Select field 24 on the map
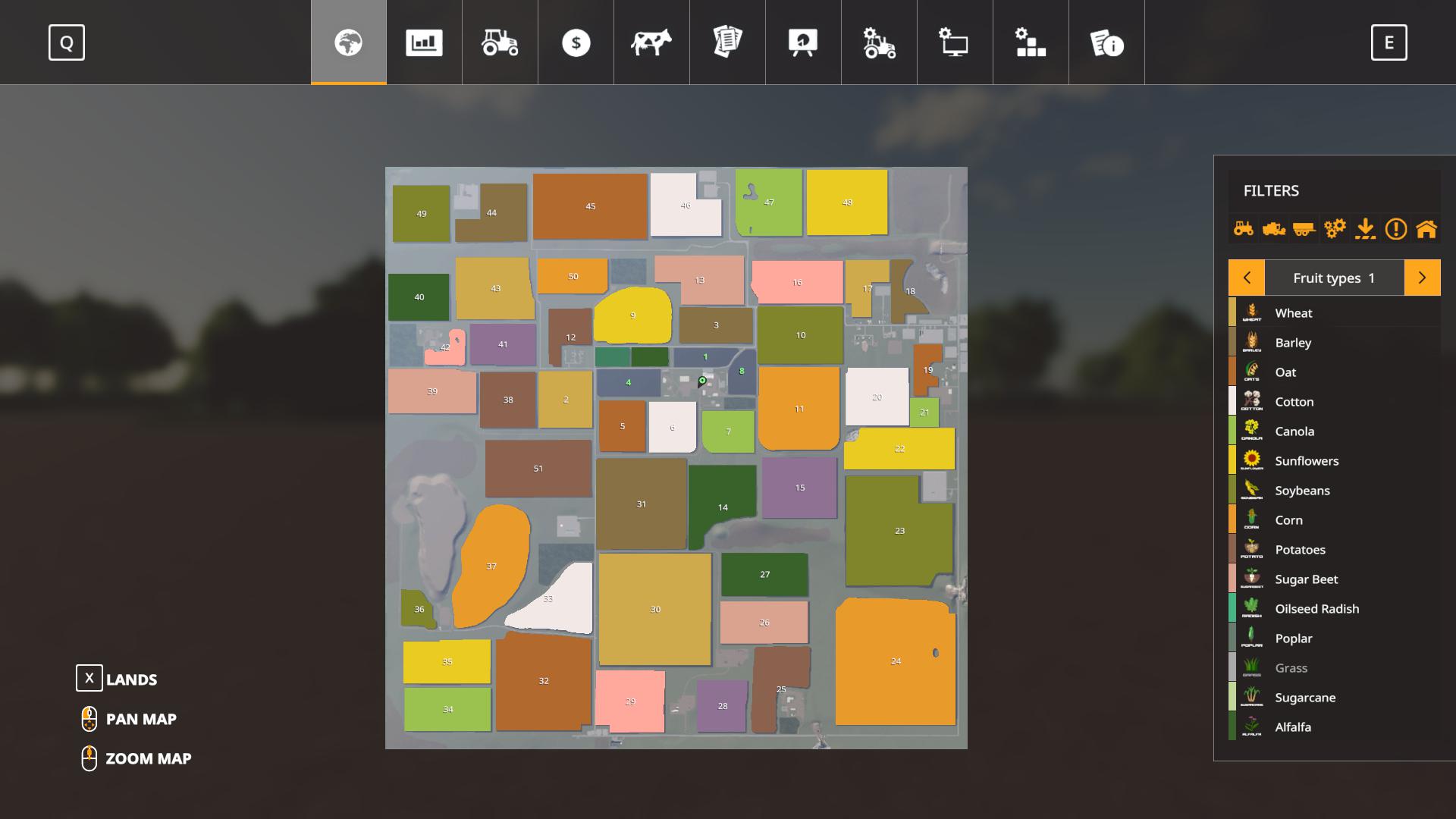Image resolution: width=1456 pixels, height=819 pixels. pyautogui.click(x=896, y=661)
